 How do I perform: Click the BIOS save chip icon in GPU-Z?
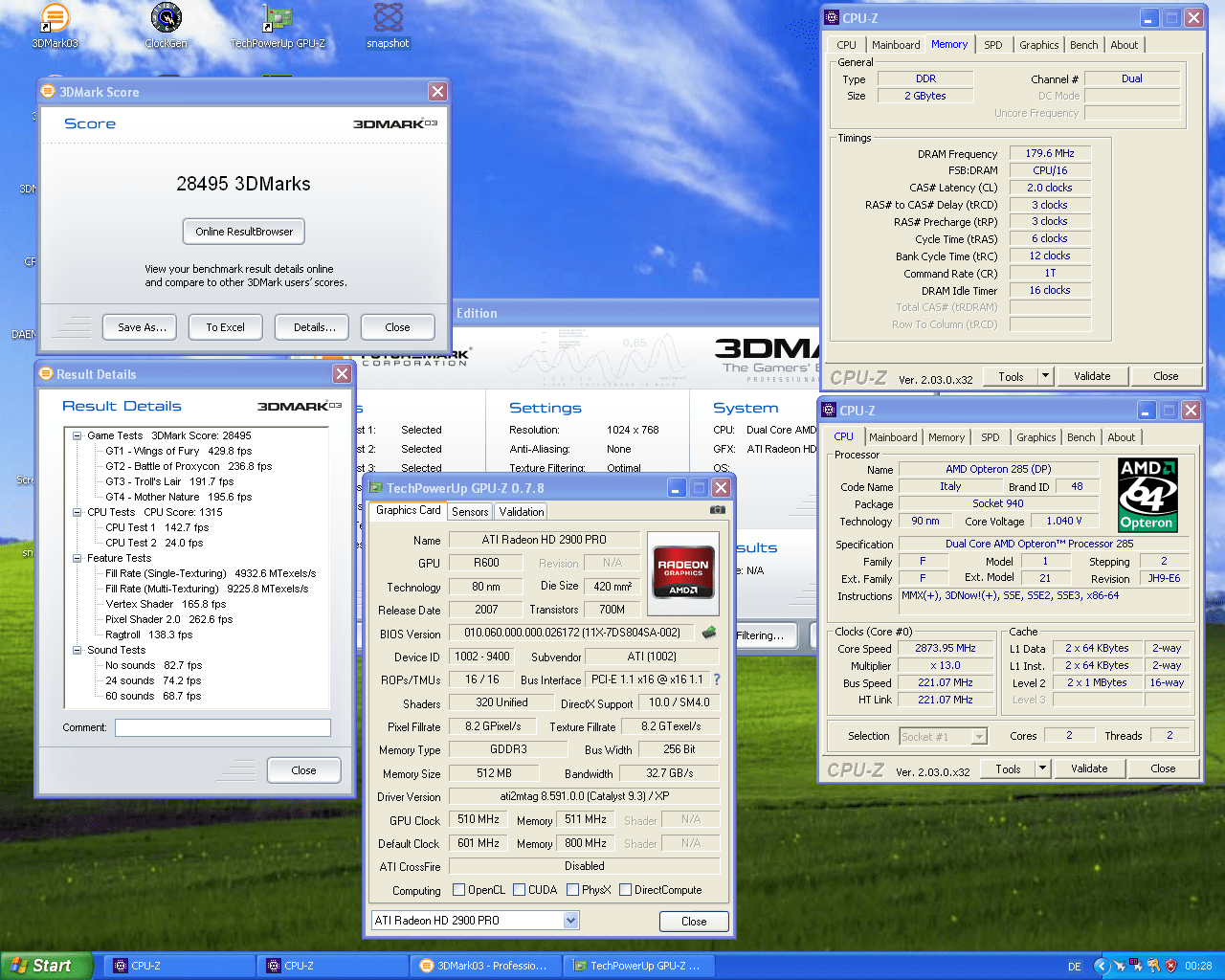[709, 633]
